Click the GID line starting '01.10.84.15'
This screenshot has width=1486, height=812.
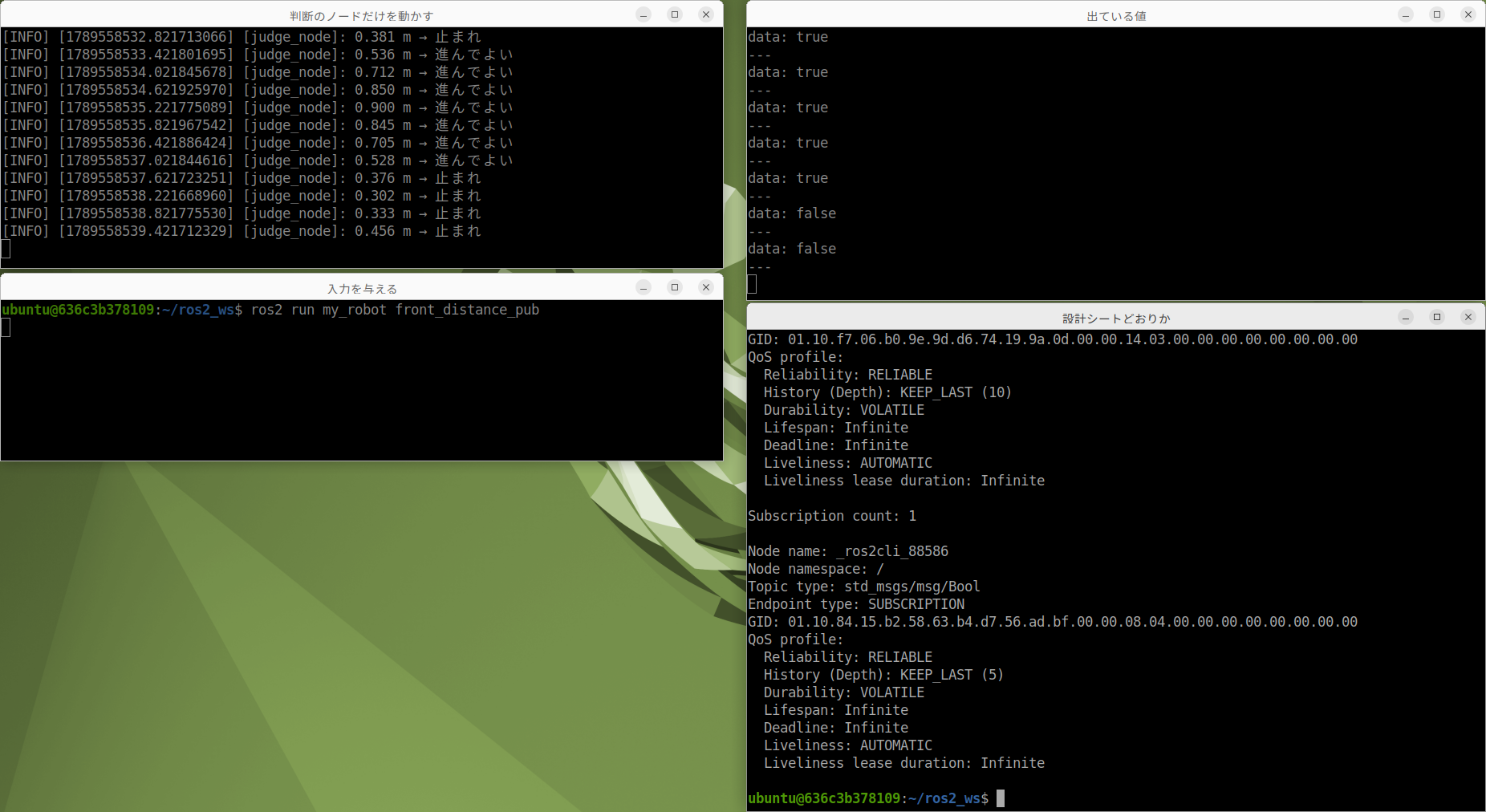[x=1053, y=622]
